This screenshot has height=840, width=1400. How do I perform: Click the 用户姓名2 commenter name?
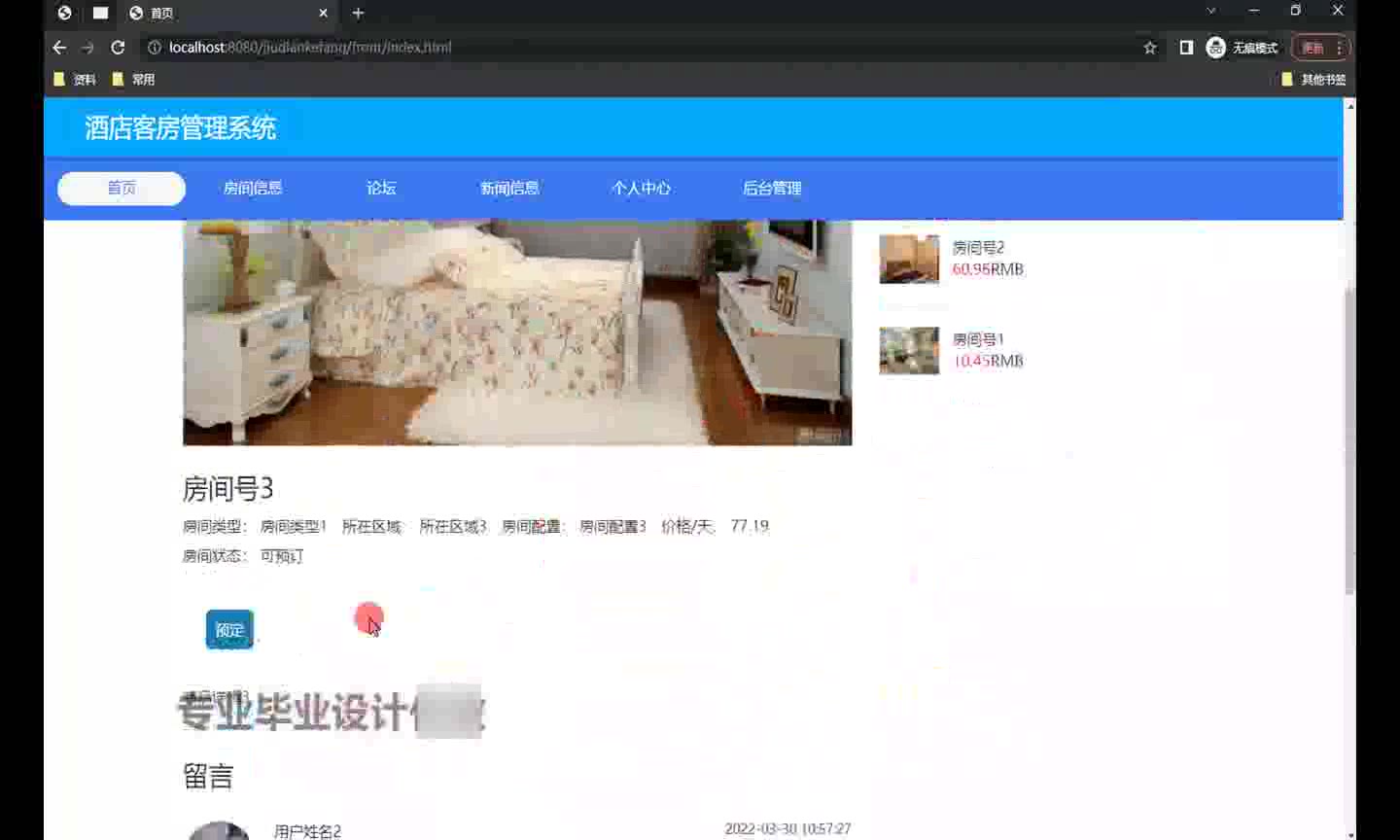click(x=307, y=831)
